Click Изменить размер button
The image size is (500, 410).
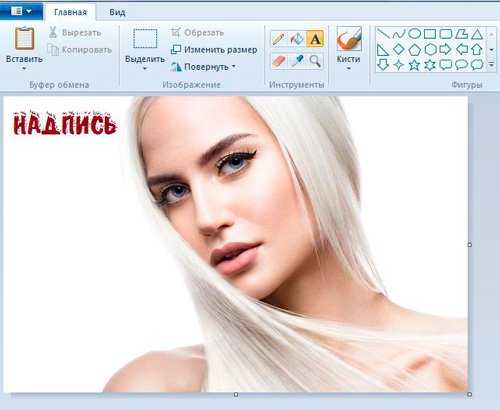click(214, 50)
